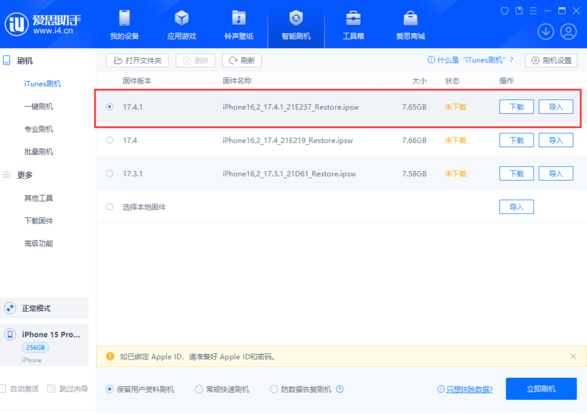
Task: Click the 刷新 refresh button
Action: click(x=242, y=60)
